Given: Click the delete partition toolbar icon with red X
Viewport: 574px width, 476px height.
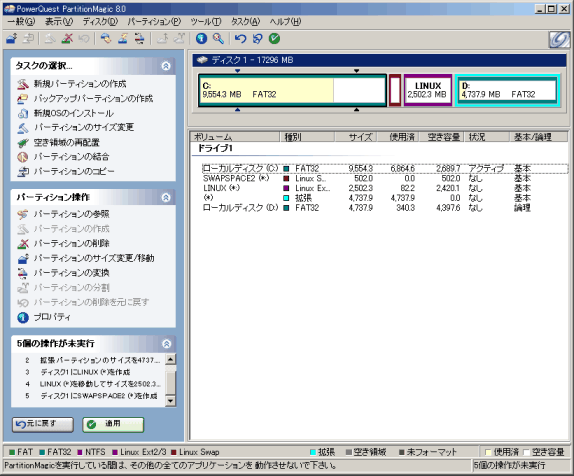Looking at the screenshot, I should 67,38.
